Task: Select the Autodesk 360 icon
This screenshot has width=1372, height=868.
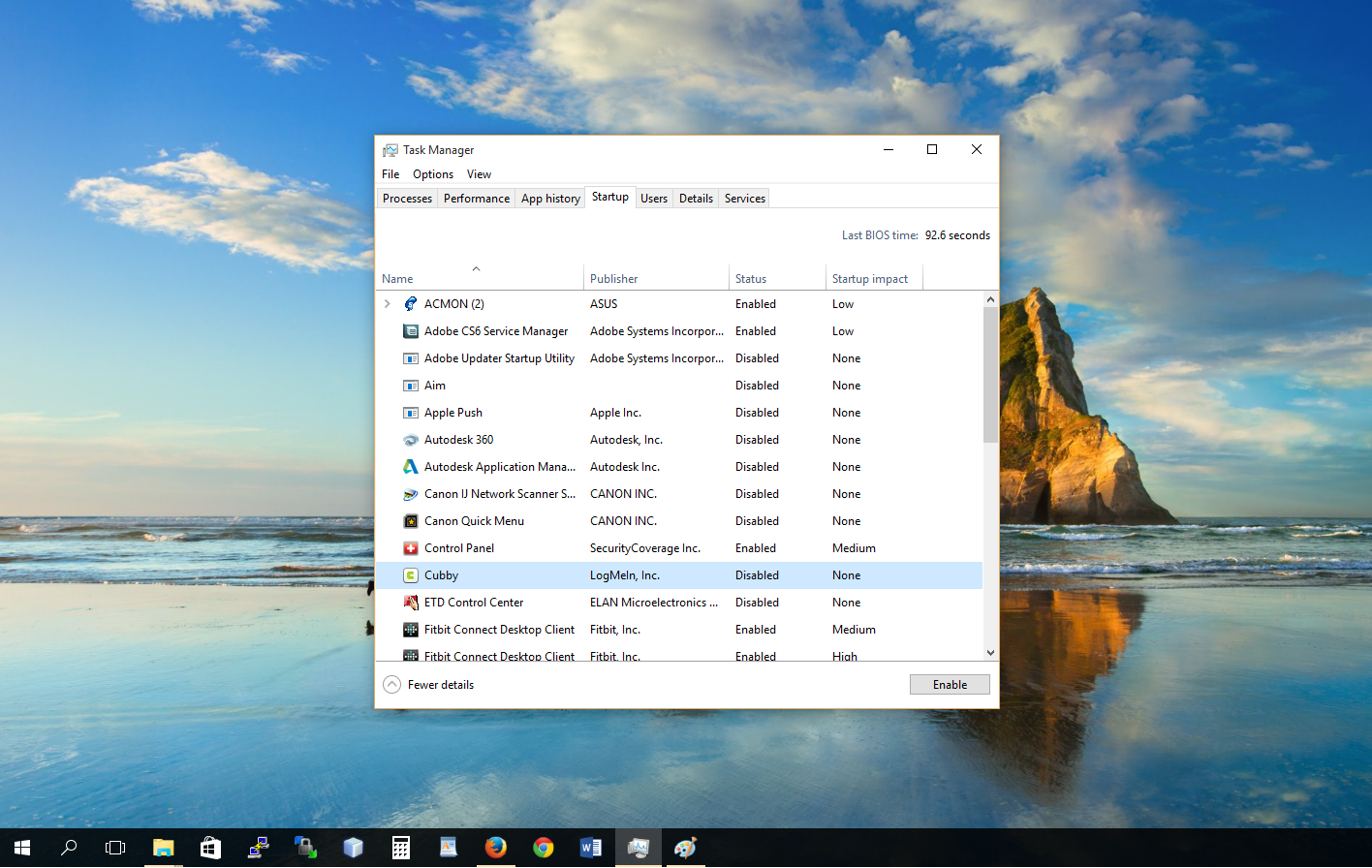Action: point(410,439)
